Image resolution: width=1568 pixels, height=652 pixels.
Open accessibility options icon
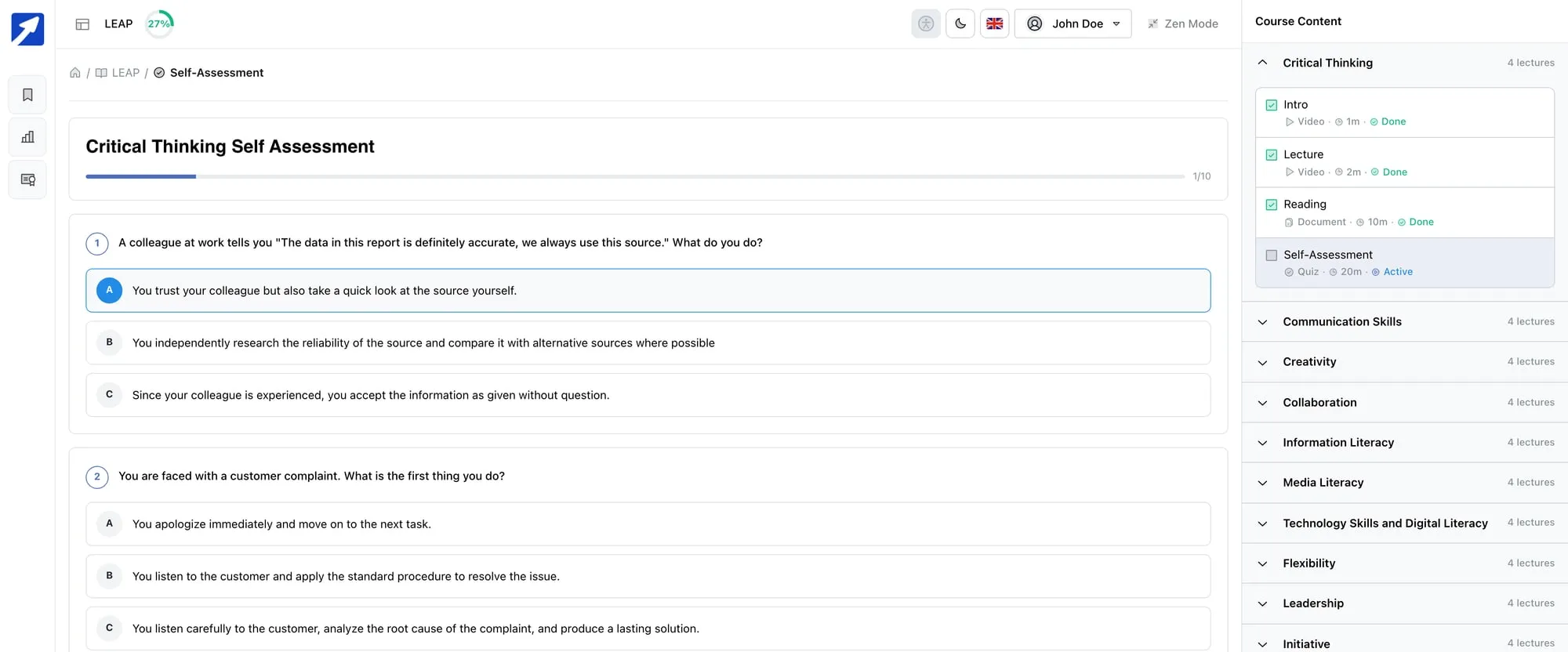coord(926,24)
